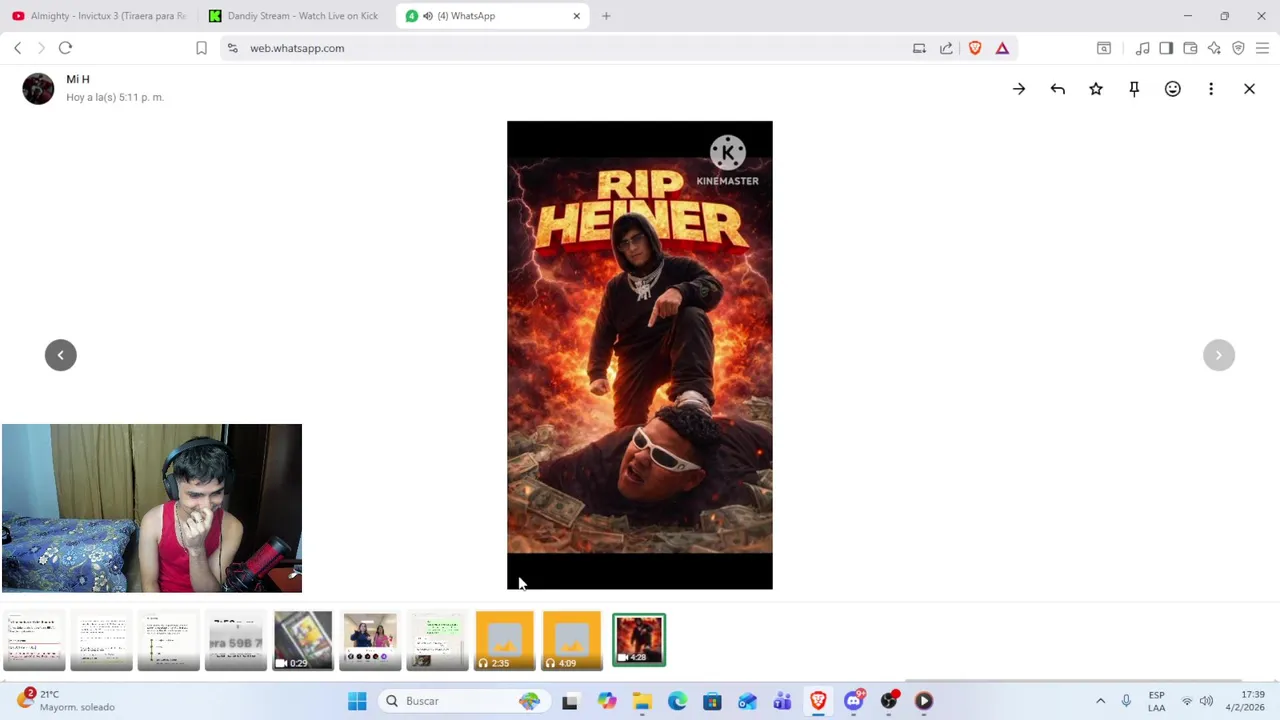Launch Copilot from the taskbar
1280x720 pixels.
pos(607,701)
